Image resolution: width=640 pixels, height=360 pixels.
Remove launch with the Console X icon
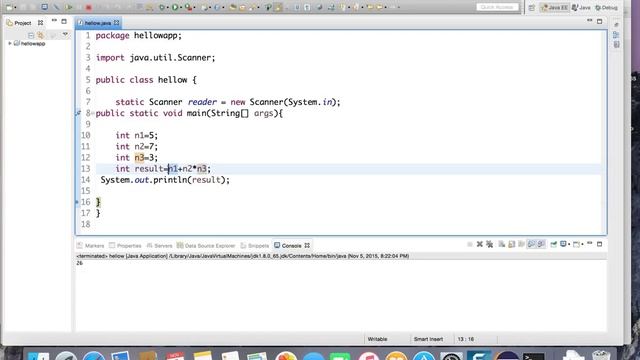click(480, 244)
